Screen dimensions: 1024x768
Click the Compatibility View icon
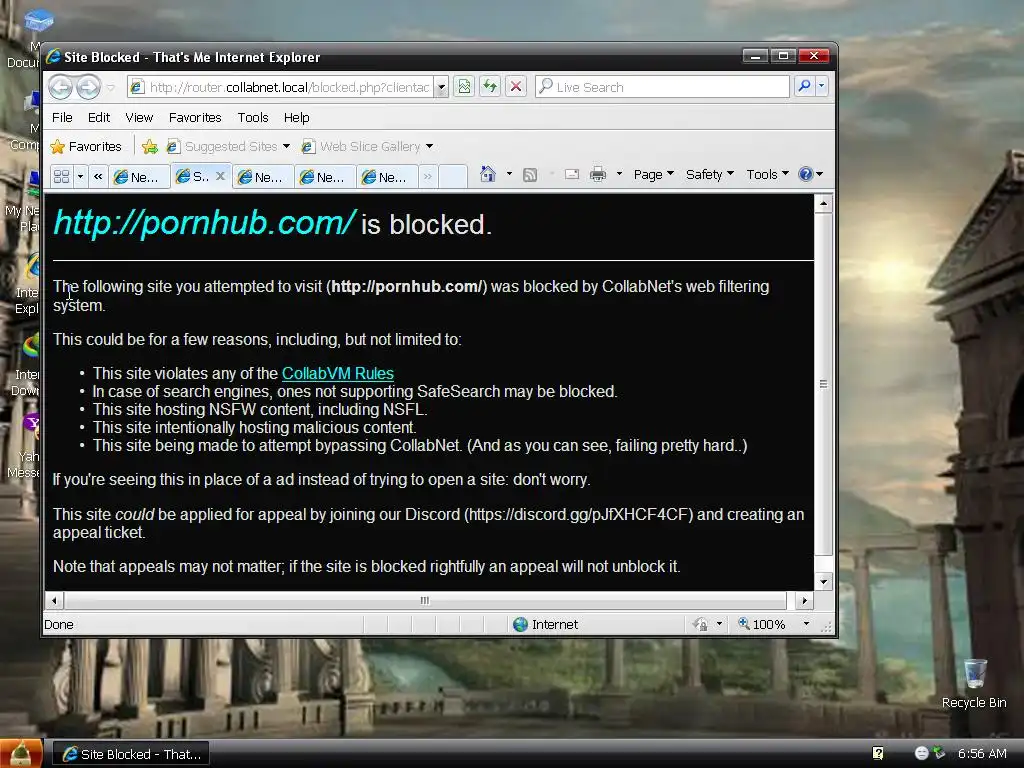(464, 86)
